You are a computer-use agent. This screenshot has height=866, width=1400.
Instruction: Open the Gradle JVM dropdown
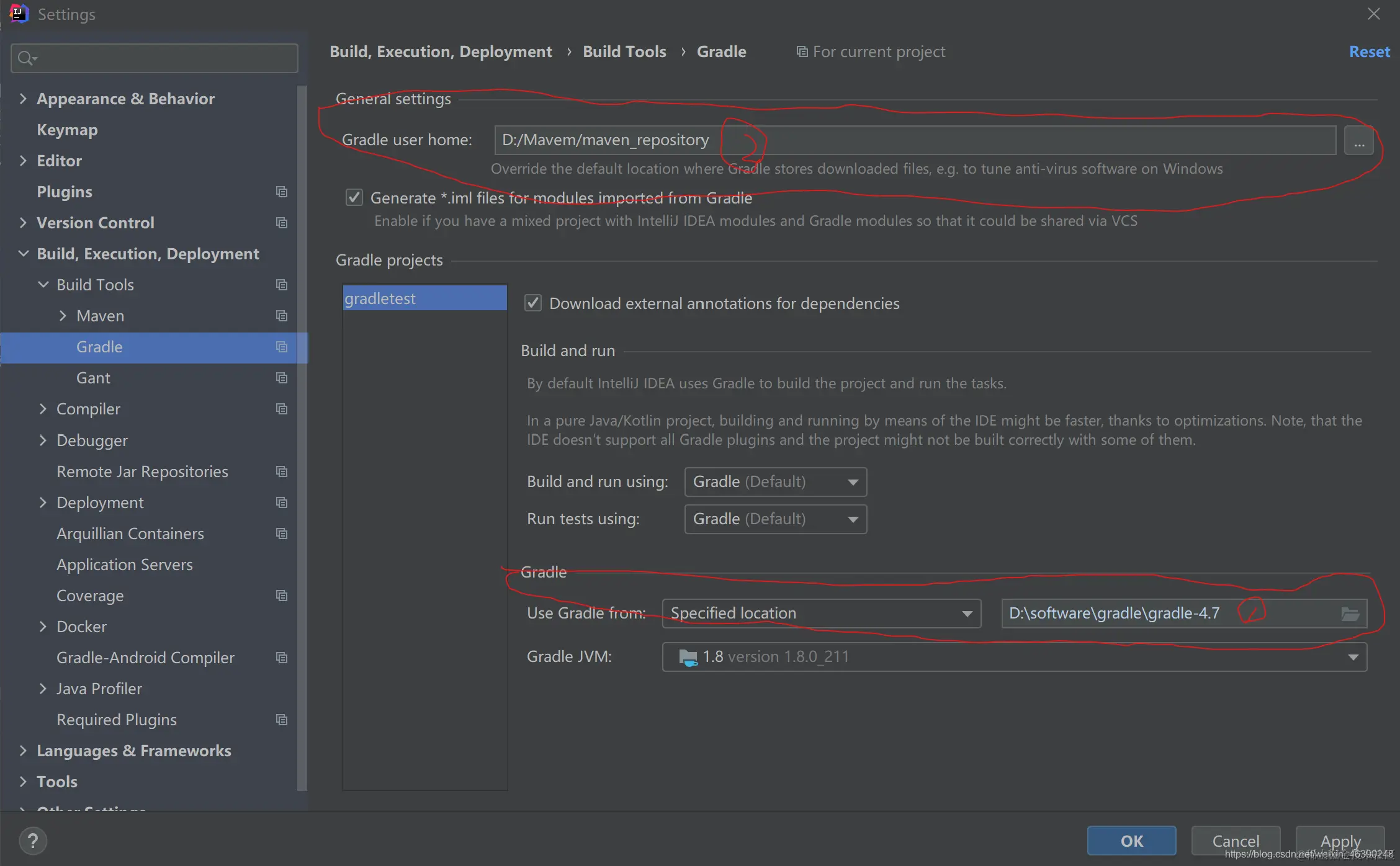pos(1014,657)
